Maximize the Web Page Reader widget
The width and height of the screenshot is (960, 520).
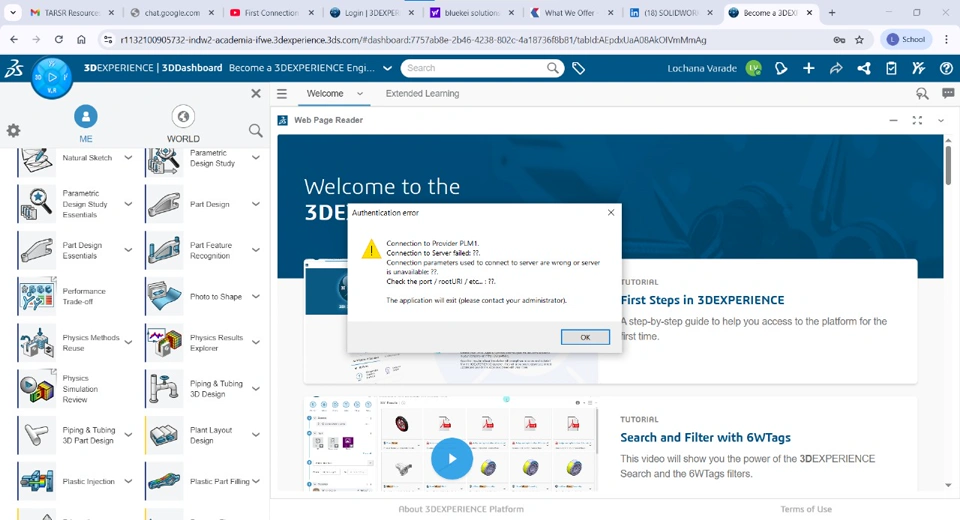pyautogui.click(x=917, y=121)
